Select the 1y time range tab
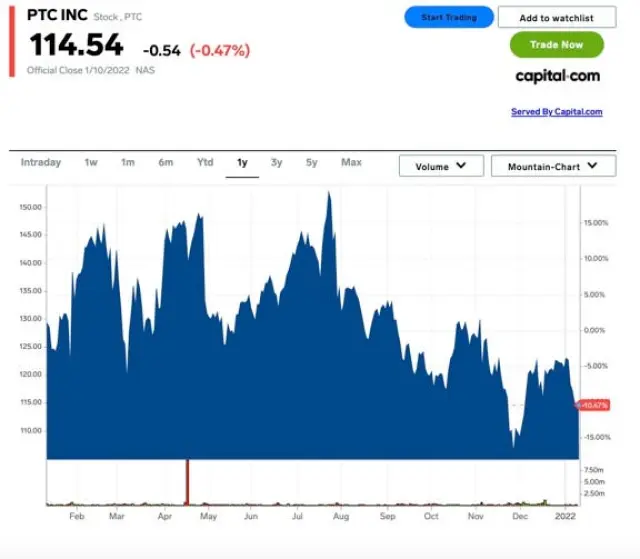The image size is (640, 559). tap(242, 163)
